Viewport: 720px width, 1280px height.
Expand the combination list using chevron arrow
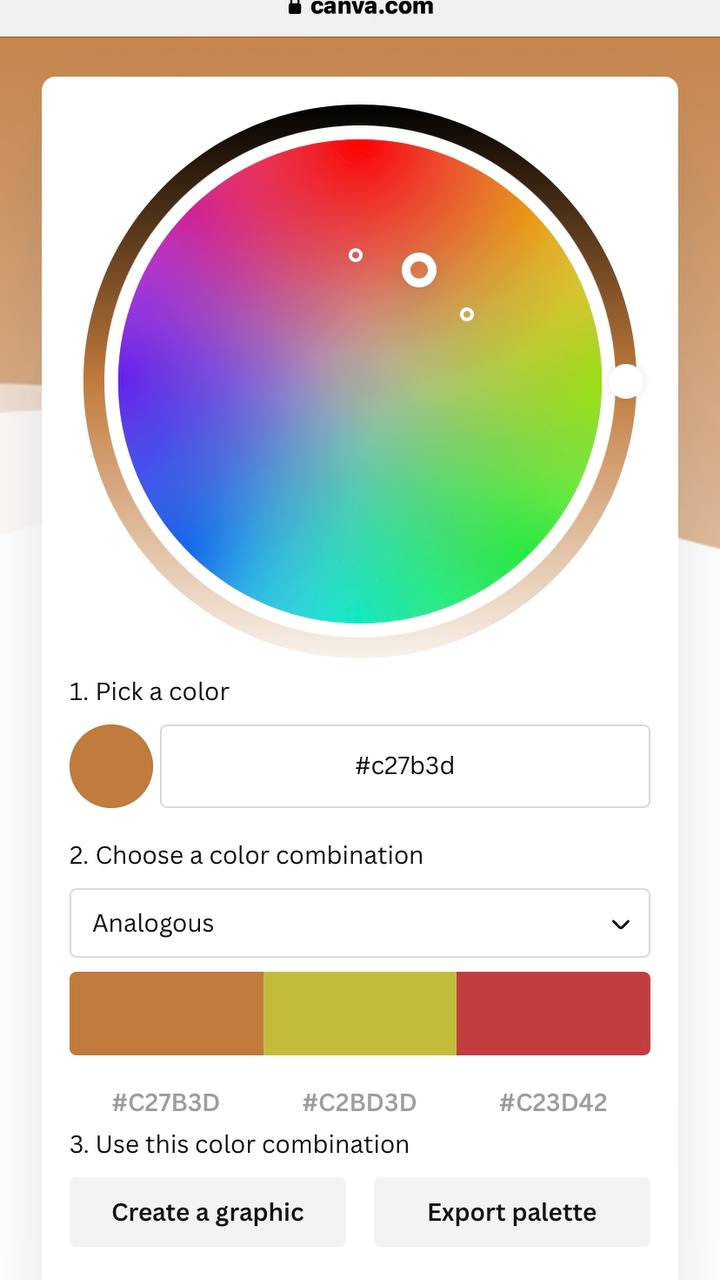click(620, 924)
